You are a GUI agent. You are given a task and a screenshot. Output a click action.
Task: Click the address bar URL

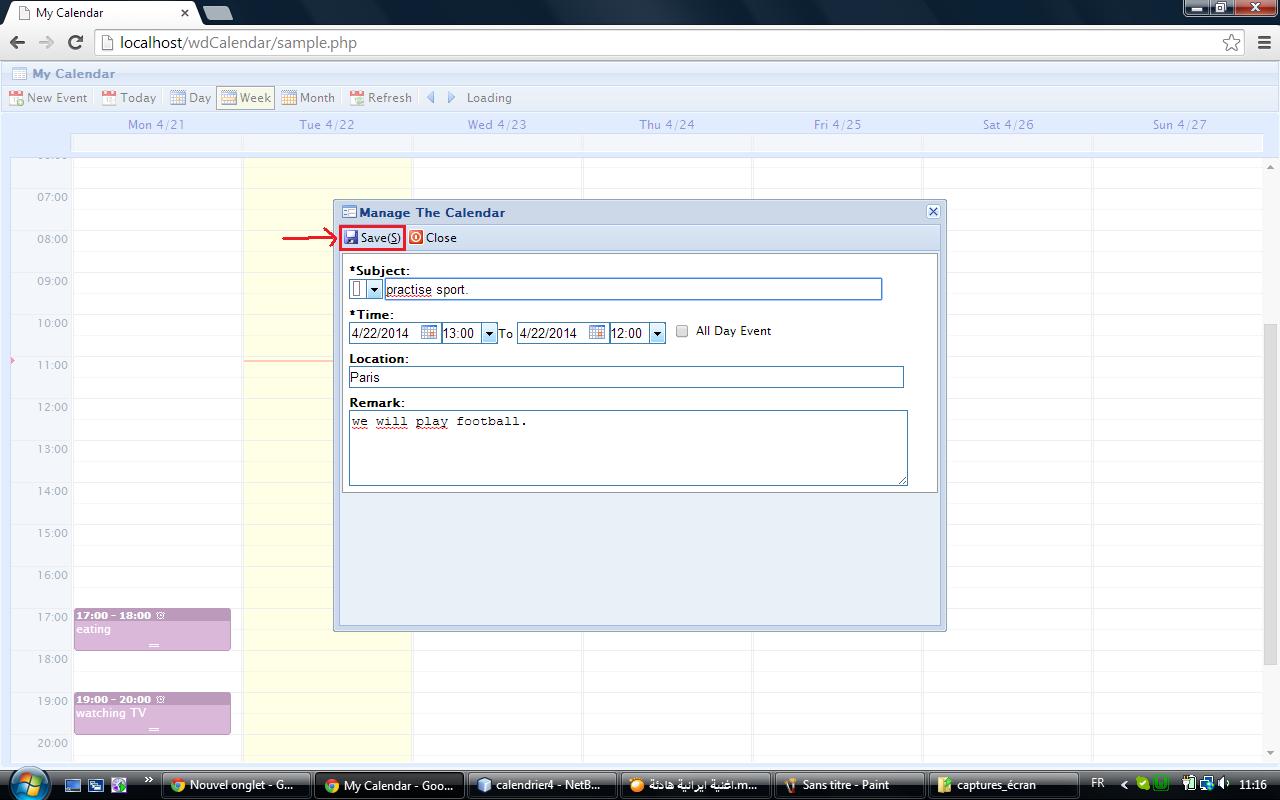pyautogui.click(x=238, y=42)
